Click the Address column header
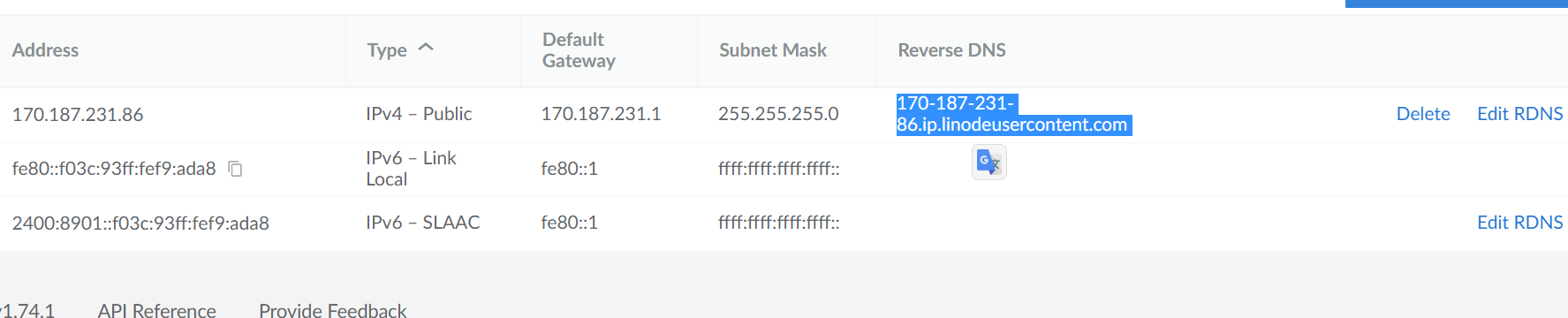 tap(45, 50)
